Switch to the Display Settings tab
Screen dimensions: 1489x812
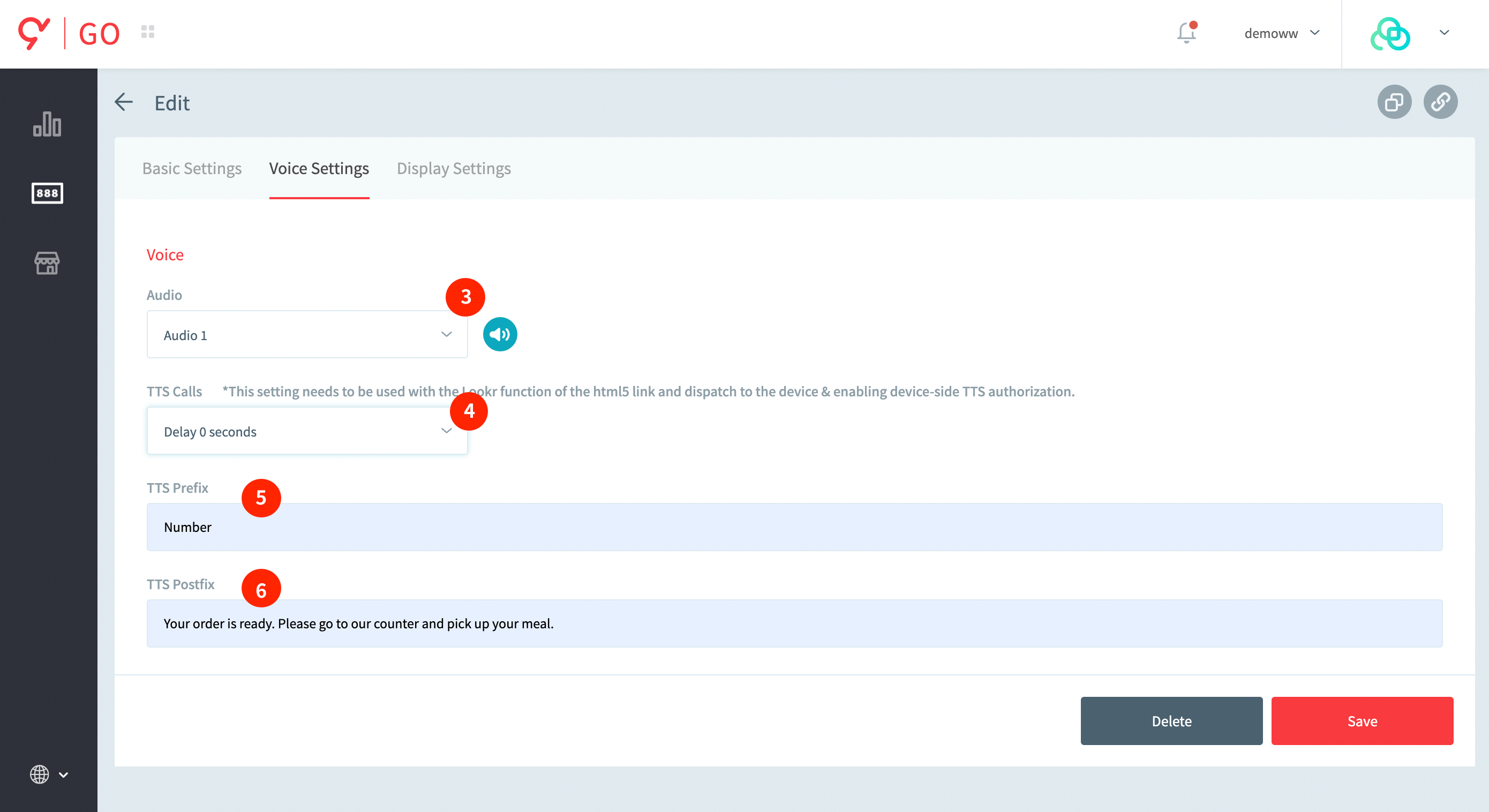coord(454,168)
